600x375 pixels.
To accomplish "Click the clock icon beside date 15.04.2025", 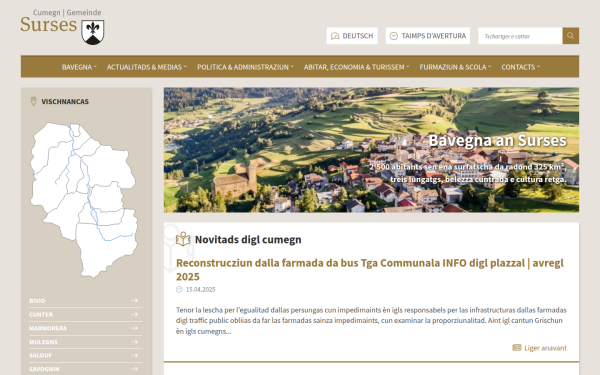I will pos(179,290).
